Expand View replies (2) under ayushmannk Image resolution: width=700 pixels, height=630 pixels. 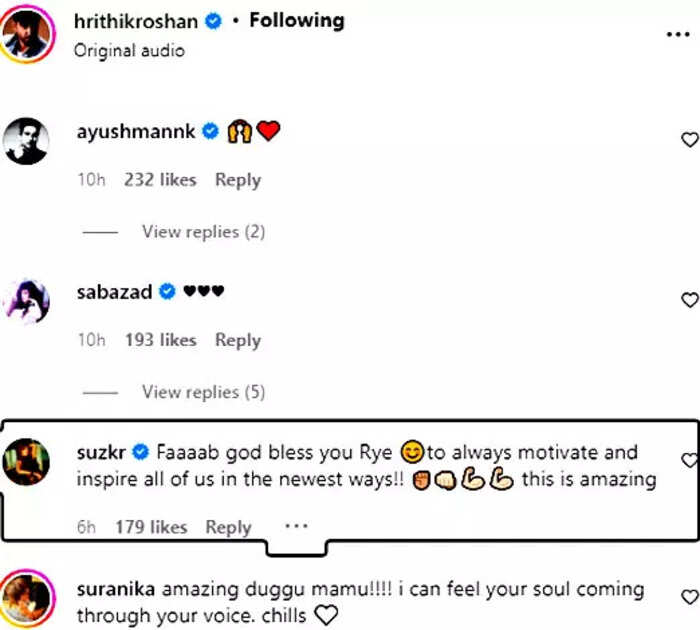(204, 232)
